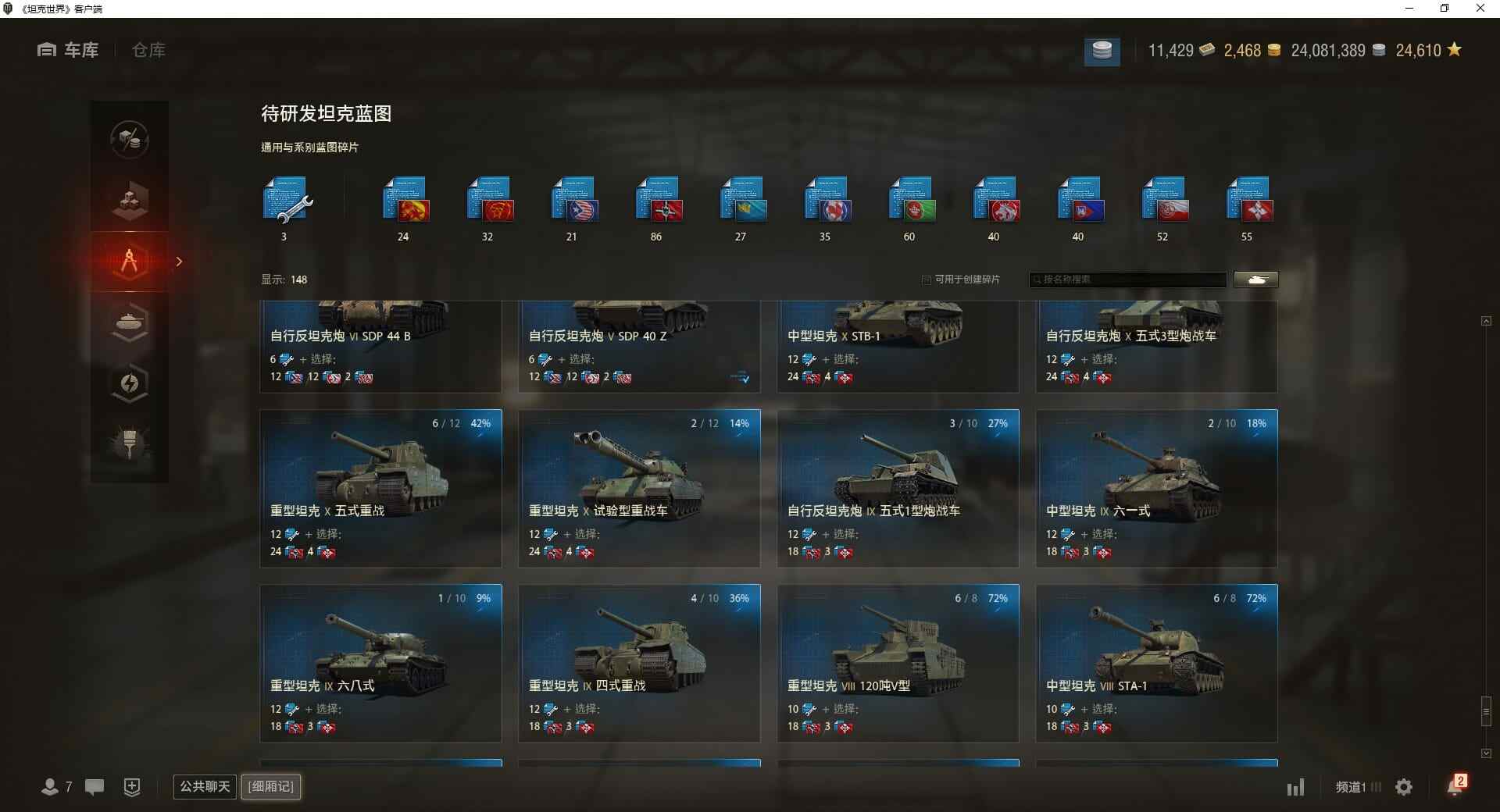
Task: Switch to the 仓库 tab
Action: [148, 50]
